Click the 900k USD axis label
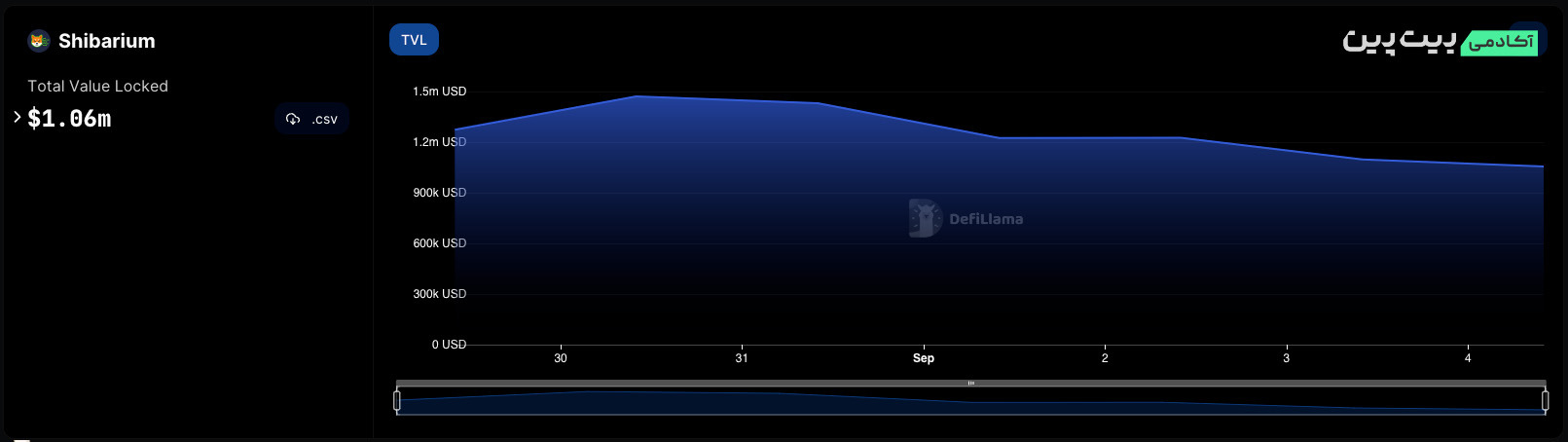 click(x=439, y=193)
